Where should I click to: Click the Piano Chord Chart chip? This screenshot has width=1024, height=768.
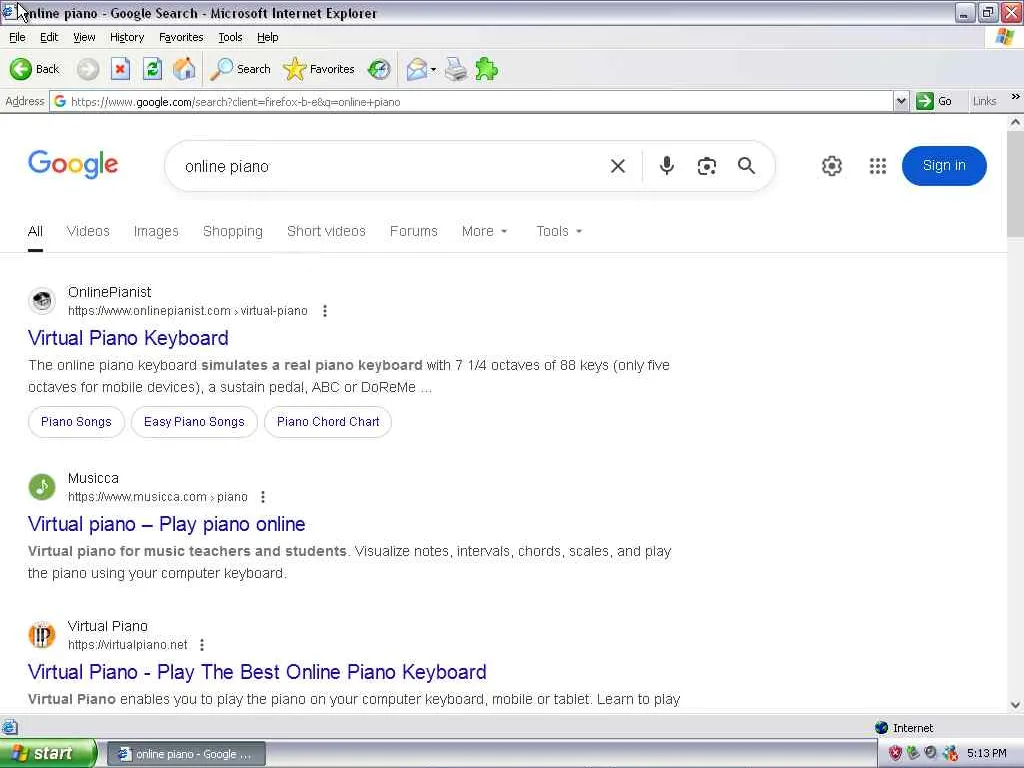(328, 422)
